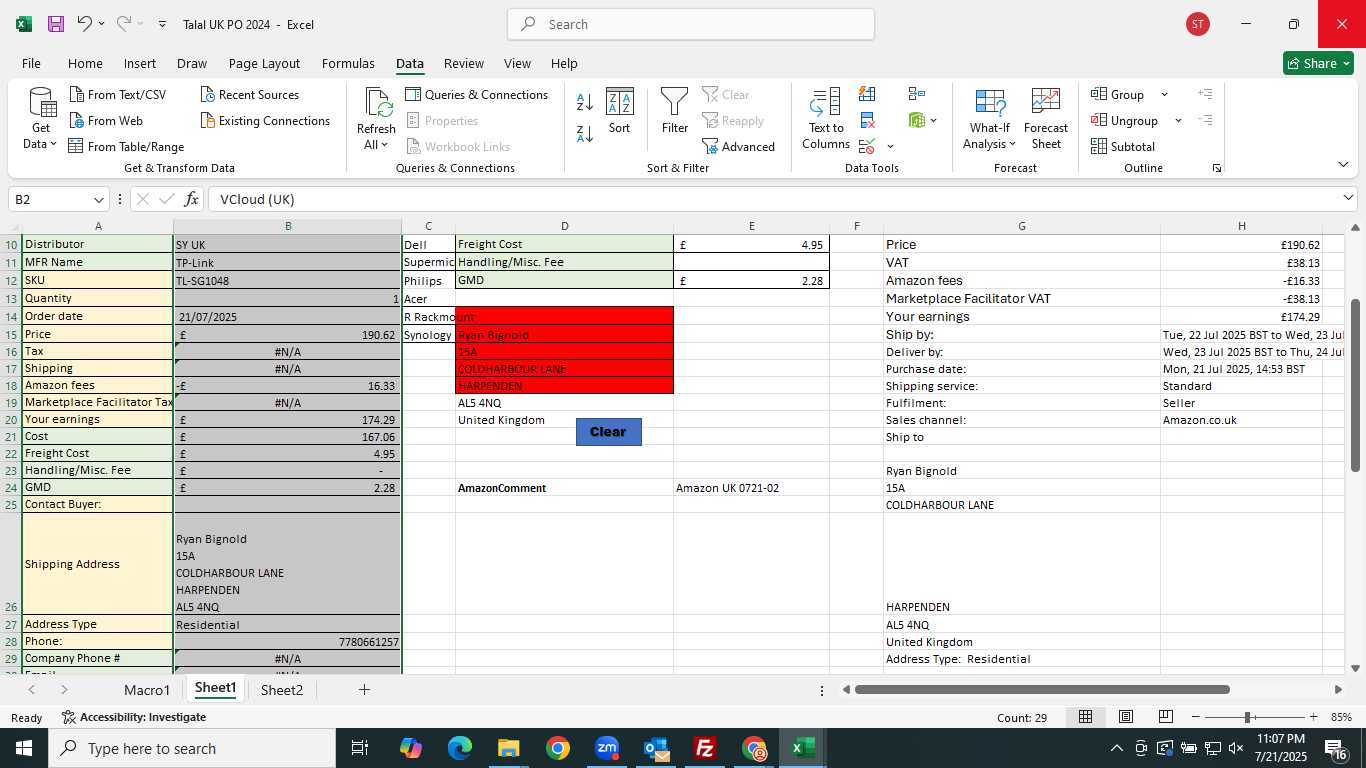Image resolution: width=1366 pixels, height=768 pixels.
Task: Click the zoom in plus button
Action: point(1313,717)
